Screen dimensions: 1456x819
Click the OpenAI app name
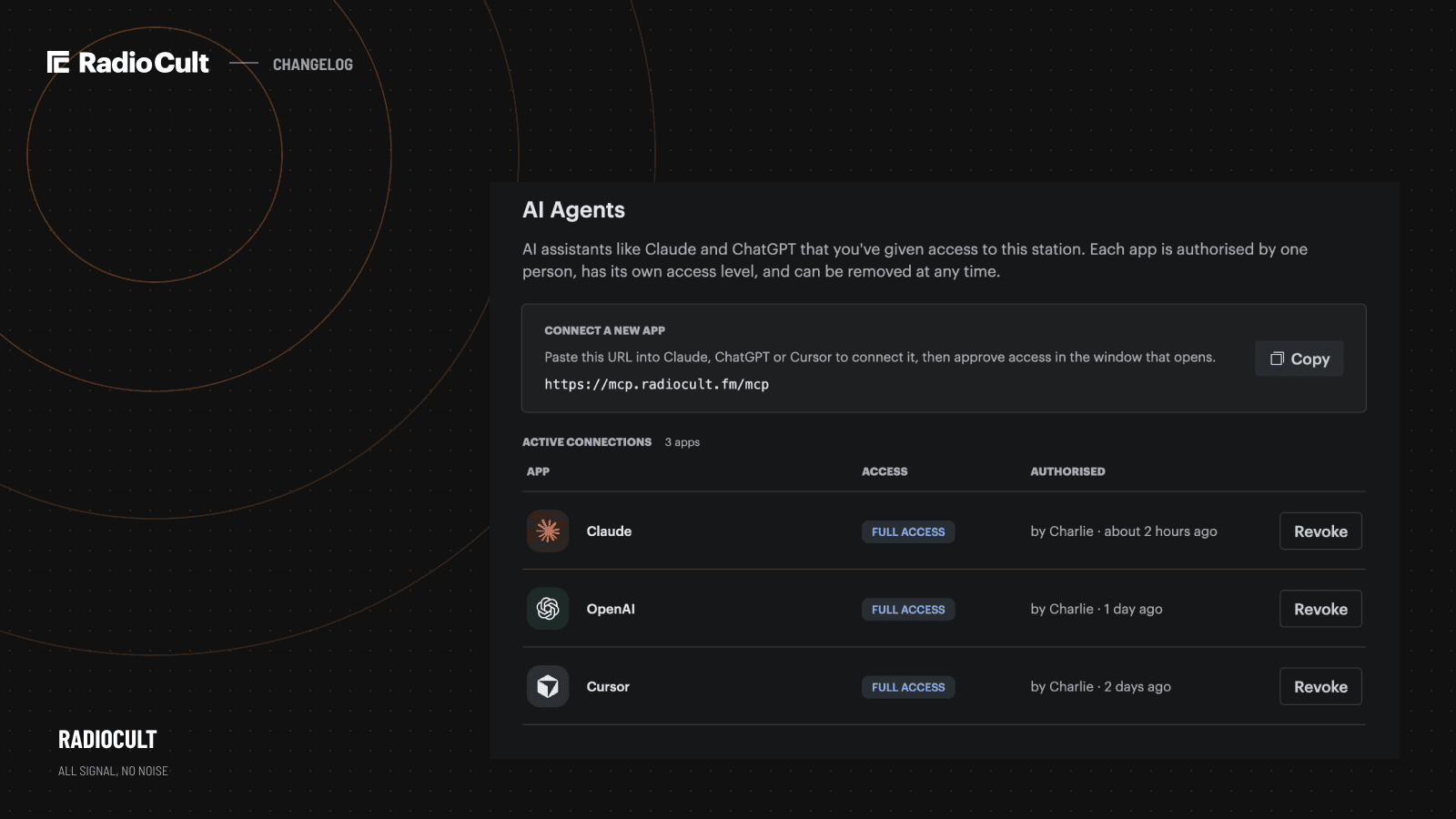611,609
